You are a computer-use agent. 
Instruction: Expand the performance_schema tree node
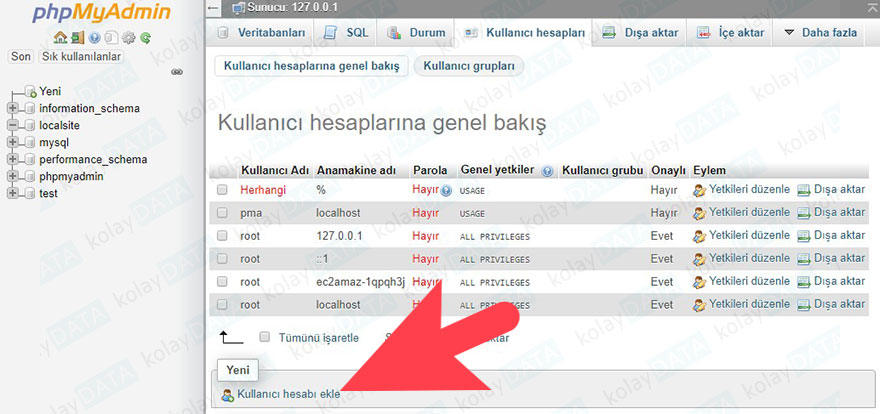point(13,159)
